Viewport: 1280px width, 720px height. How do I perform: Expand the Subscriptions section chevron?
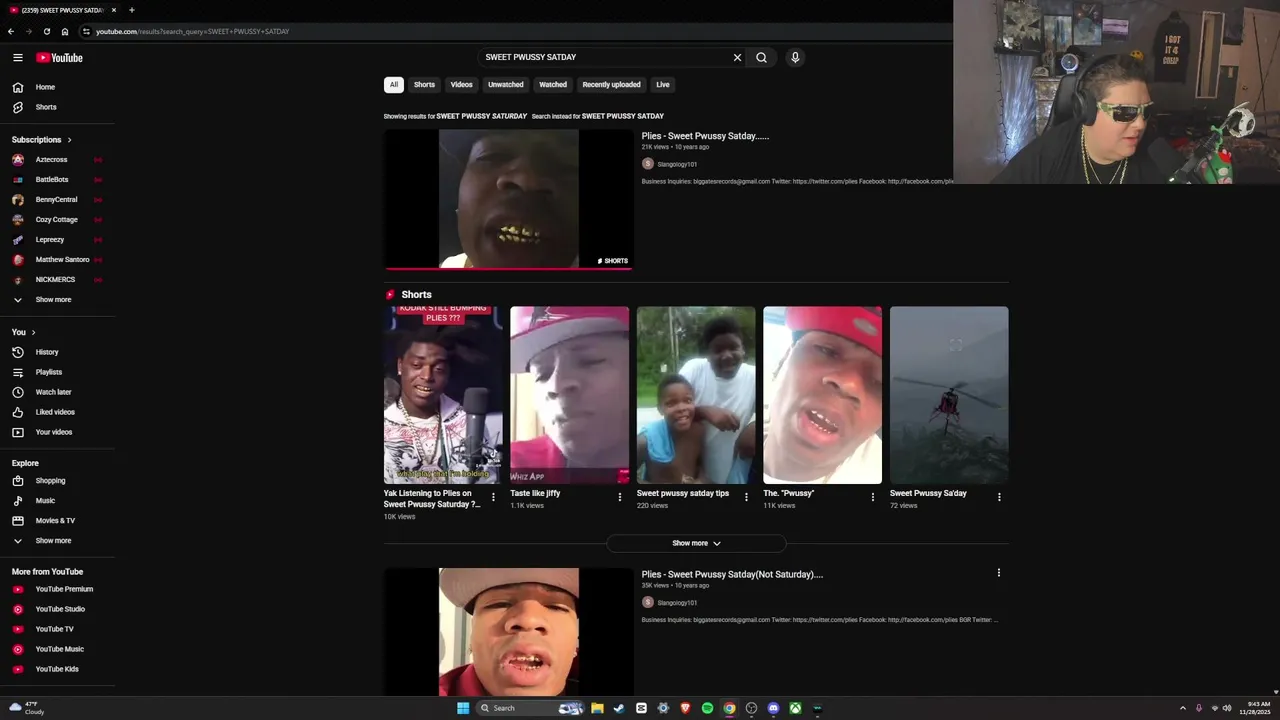[69, 140]
